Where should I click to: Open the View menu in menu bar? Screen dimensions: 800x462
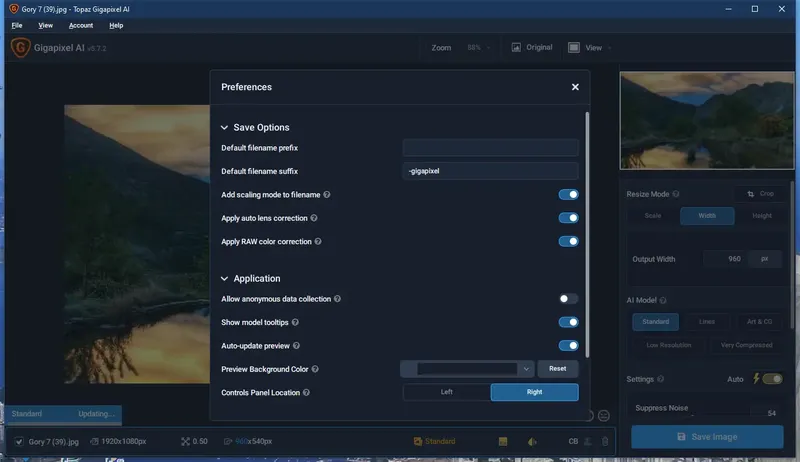tap(45, 25)
